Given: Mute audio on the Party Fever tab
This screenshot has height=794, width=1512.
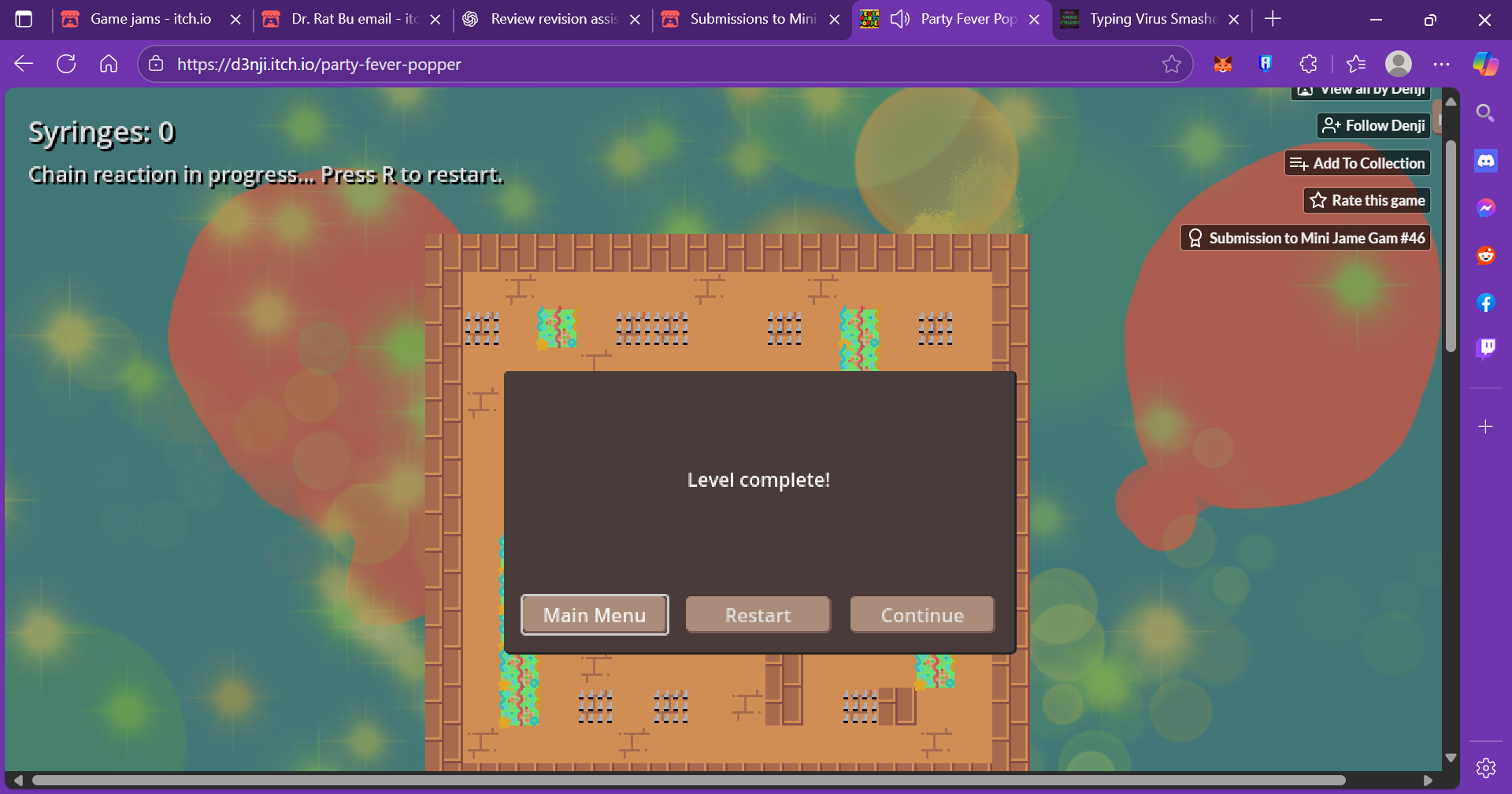Looking at the screenshot, I should click(900, 19).
